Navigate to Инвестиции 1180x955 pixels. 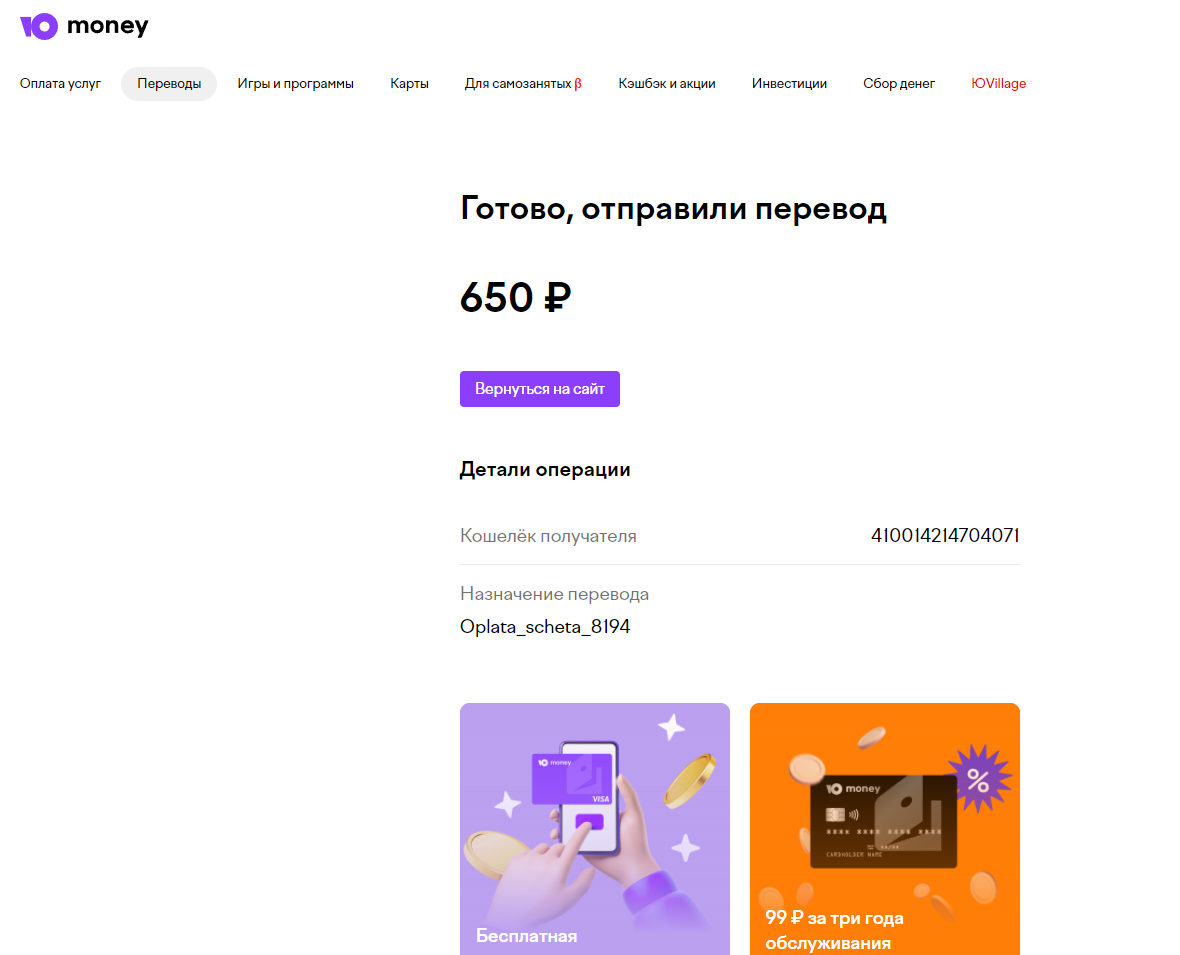(789, 84)
